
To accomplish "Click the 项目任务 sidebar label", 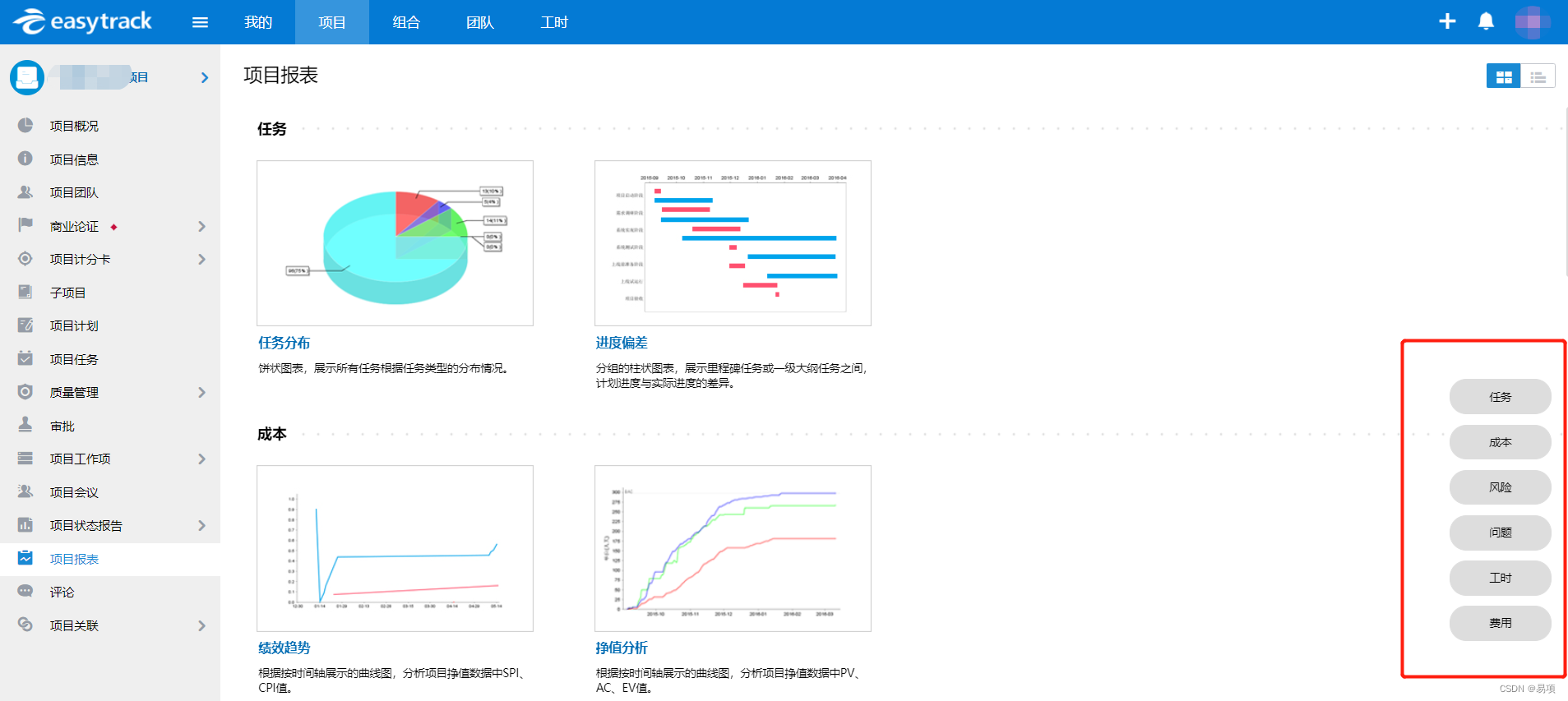I will click(x=74, y=359).
